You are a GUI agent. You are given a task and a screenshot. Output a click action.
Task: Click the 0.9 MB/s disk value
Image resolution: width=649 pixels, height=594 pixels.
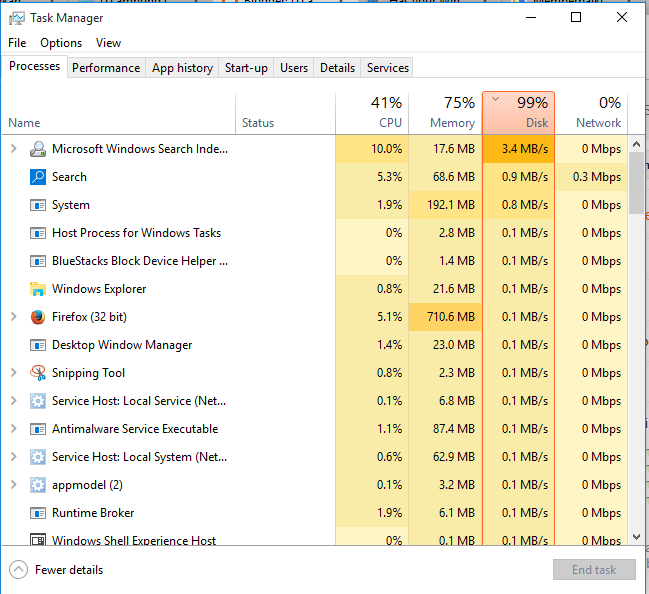point(525,177)
